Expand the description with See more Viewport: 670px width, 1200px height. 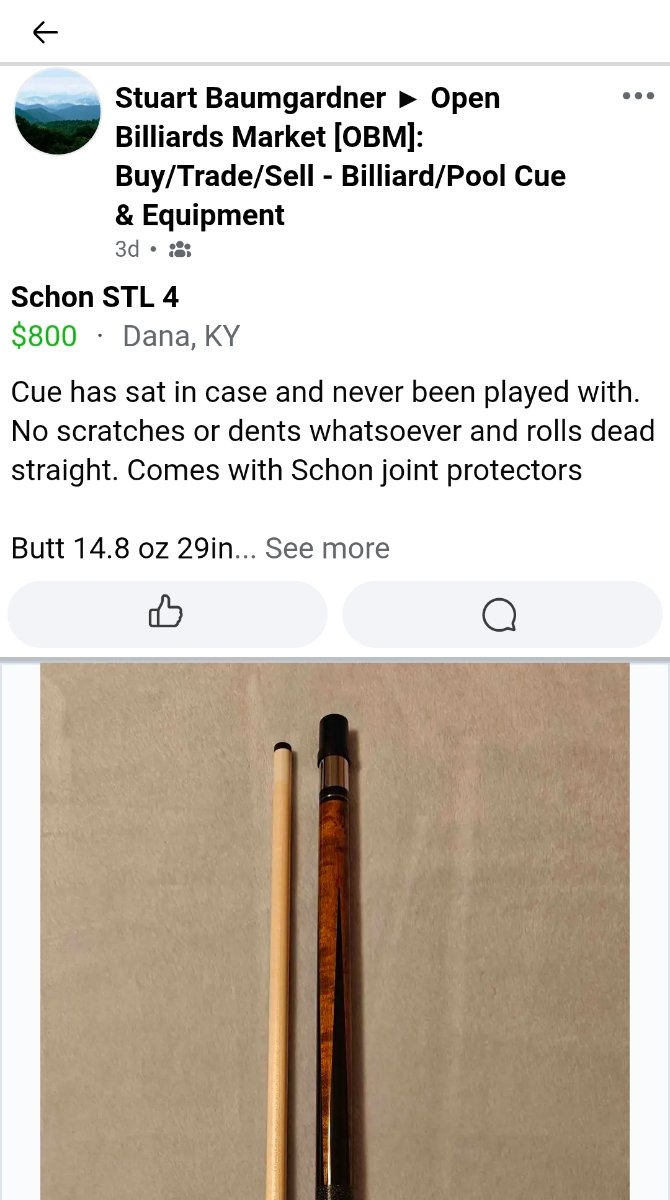tap(327, 548)
